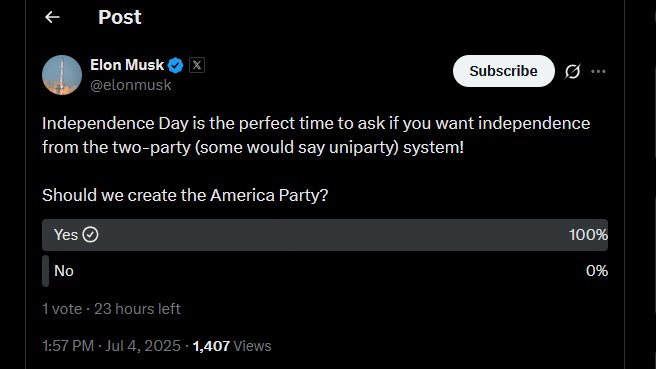
Task: Click the blue verified checkmark badge
Action: point(175,65)
